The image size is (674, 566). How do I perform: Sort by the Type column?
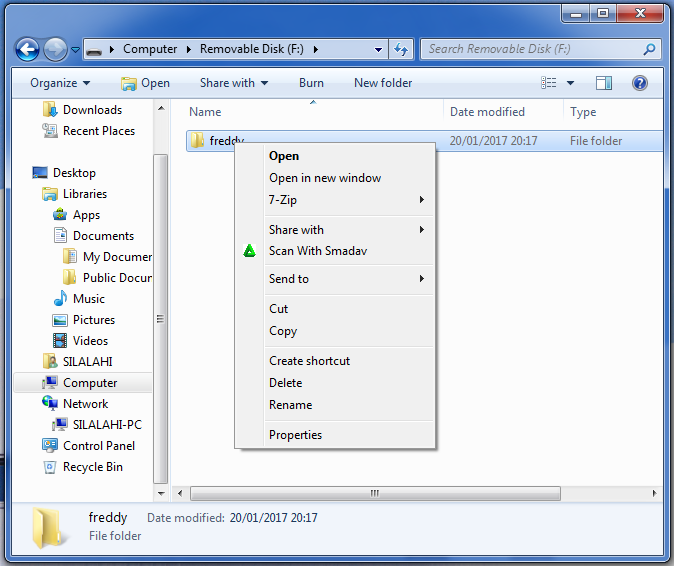coord(583,112)
